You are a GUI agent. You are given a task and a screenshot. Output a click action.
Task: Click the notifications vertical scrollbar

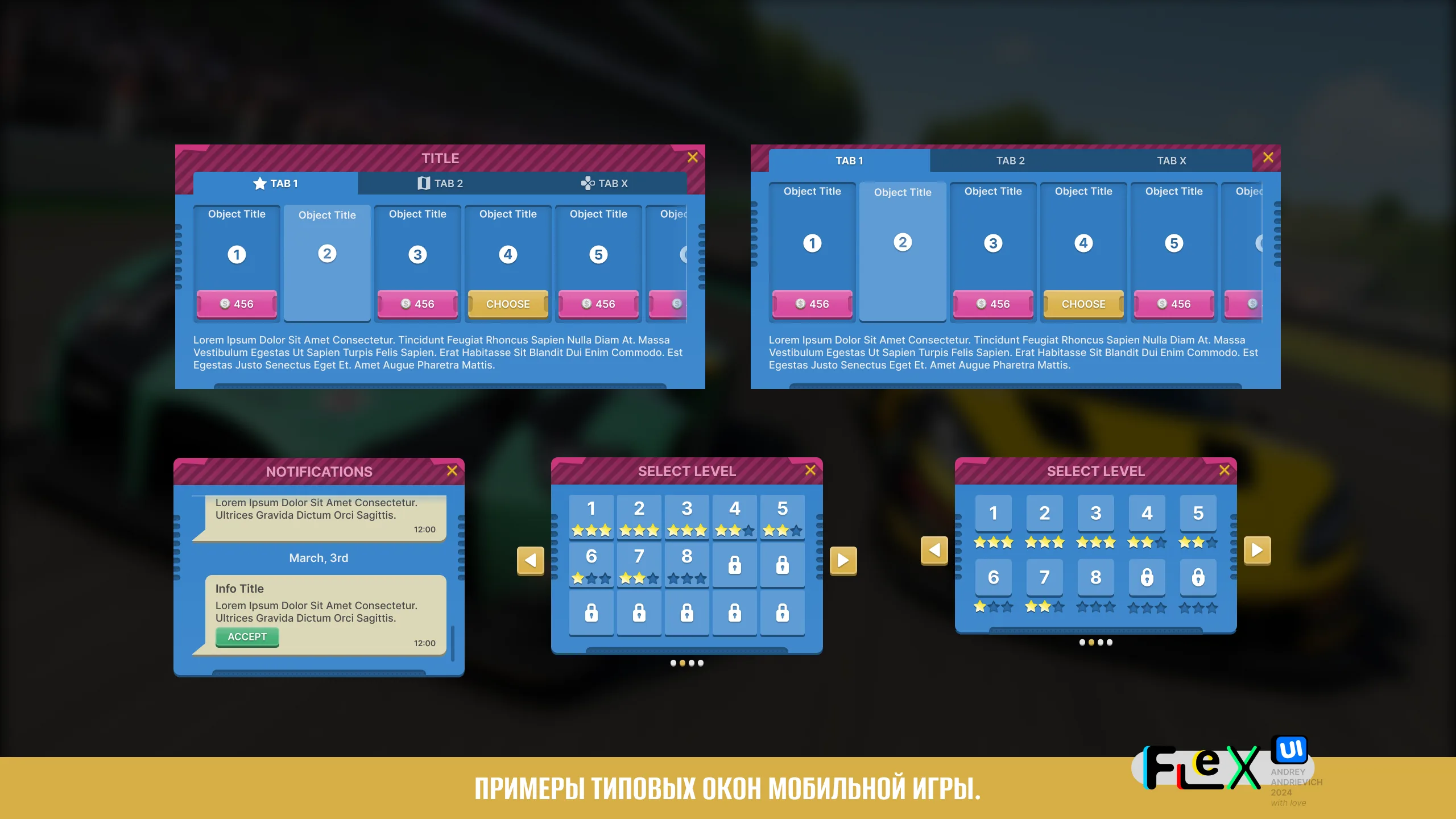coord(453,643)
